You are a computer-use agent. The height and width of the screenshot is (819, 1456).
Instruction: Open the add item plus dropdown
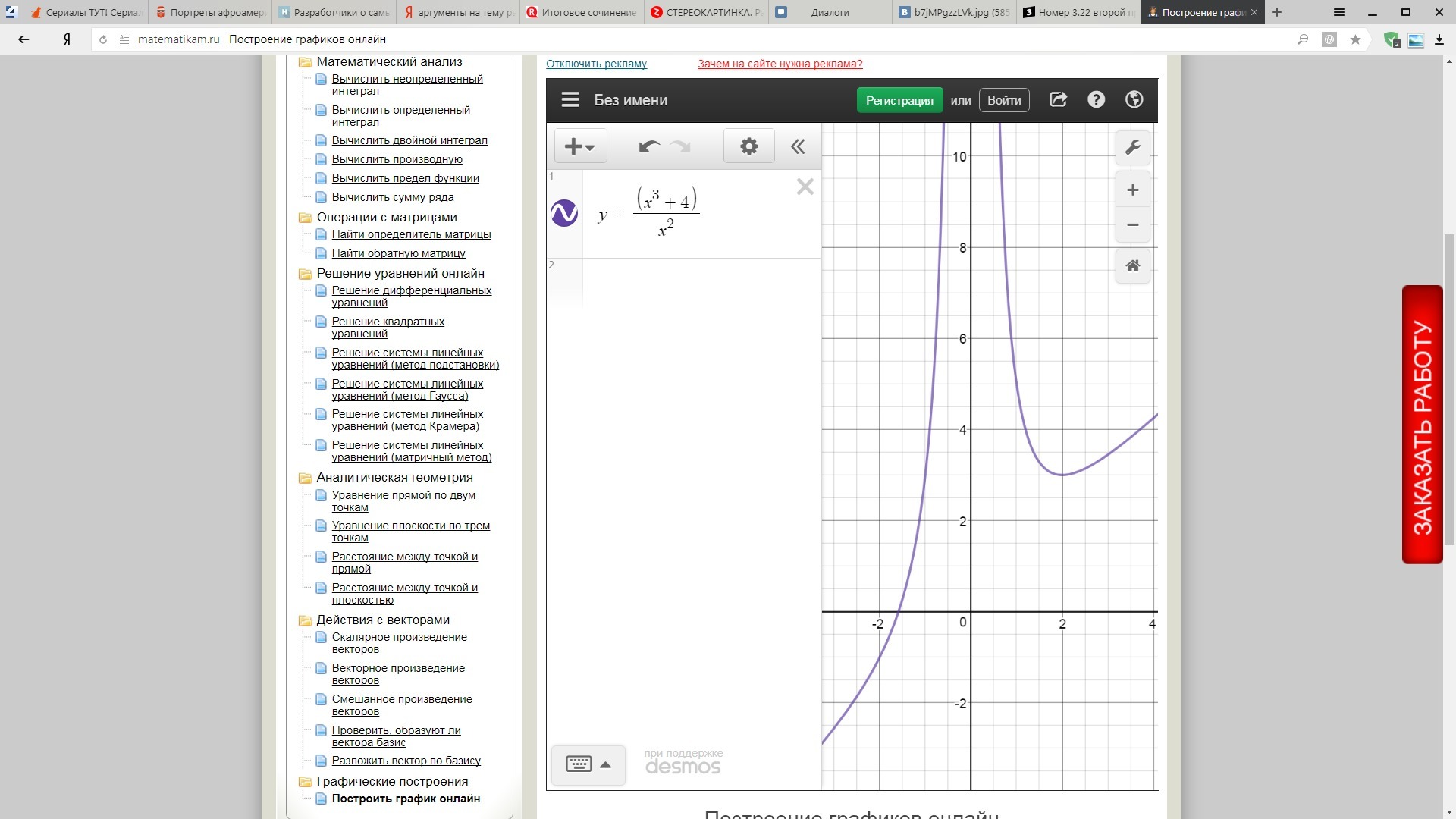[x=580, y=146]
